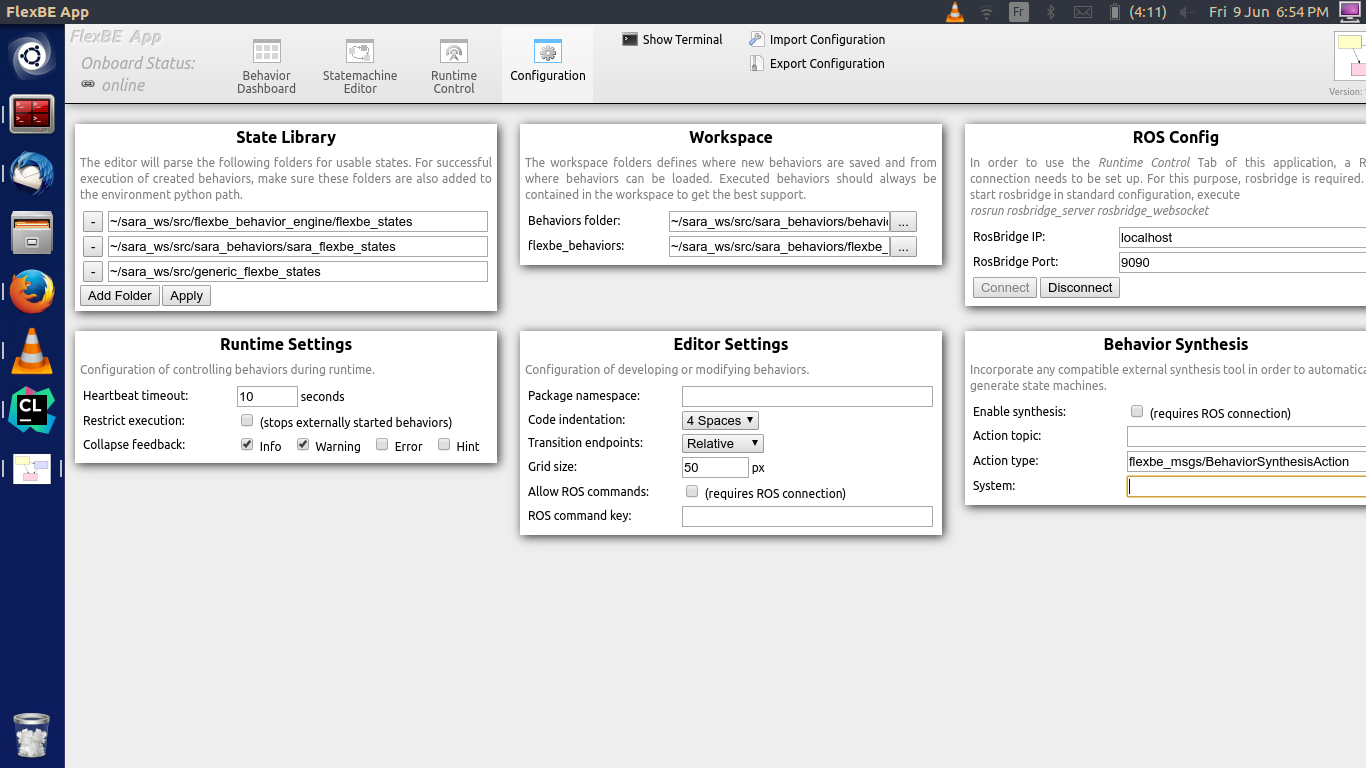The image size is (1366, 768).
Task: Click the Heartbeat timeout field
Action: (267, 396)
